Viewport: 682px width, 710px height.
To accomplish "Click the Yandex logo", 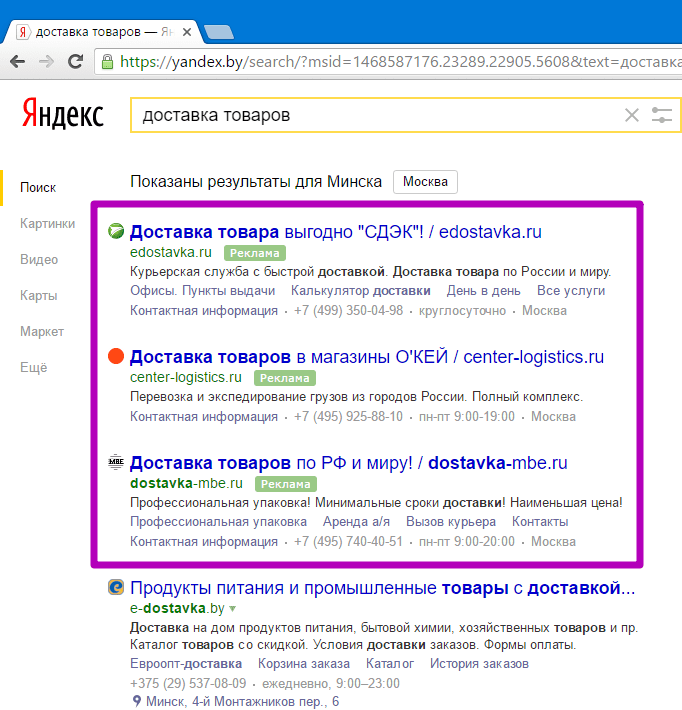I will 63,114.
